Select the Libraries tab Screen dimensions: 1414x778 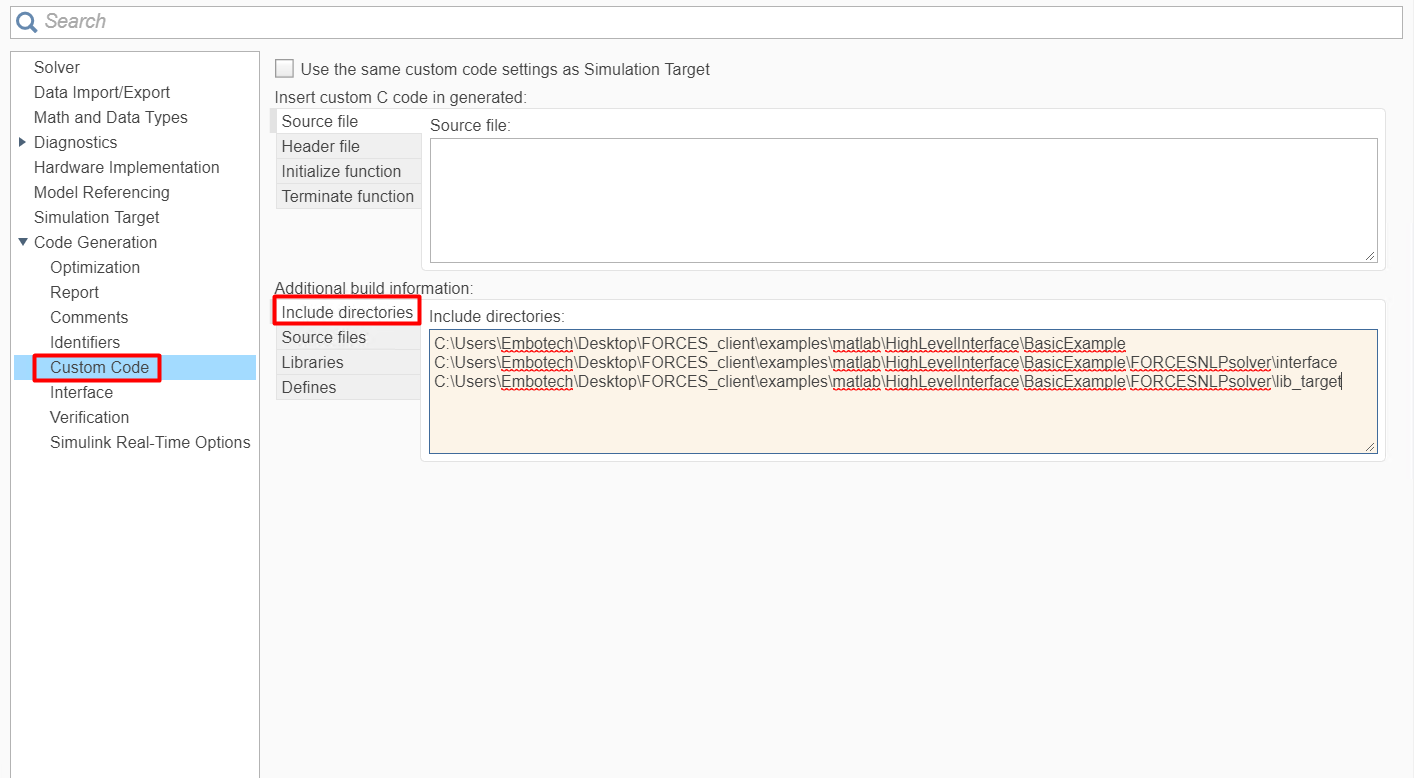click(x=312, y=362)
